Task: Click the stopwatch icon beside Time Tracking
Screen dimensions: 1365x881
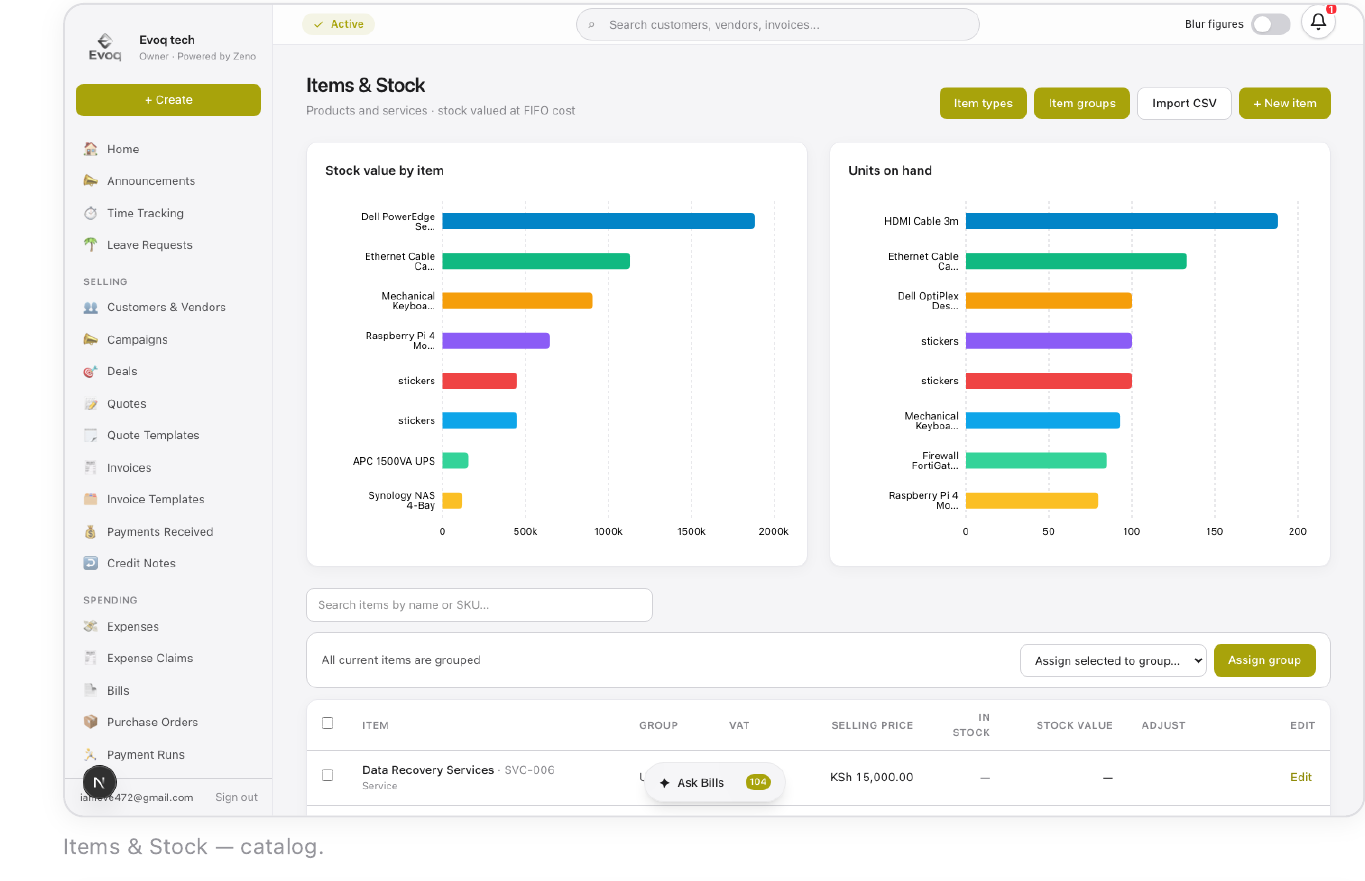Action: 91,213
